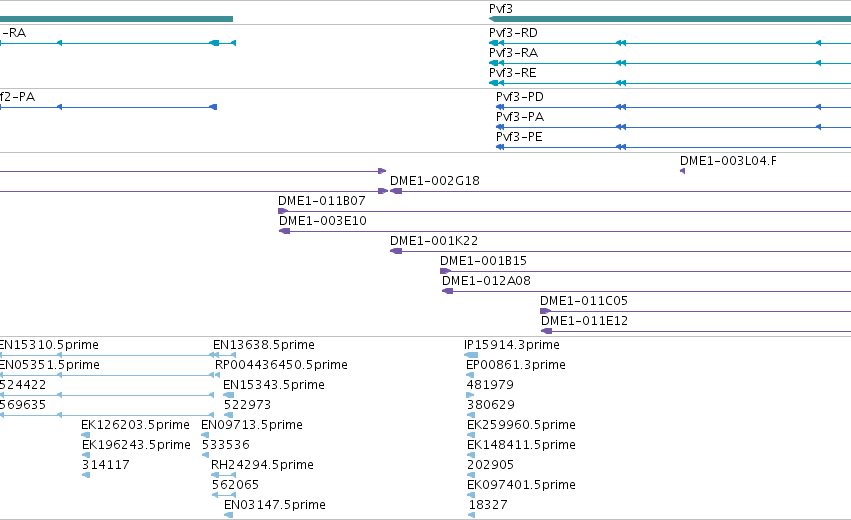This screenshot has height=520, width=851.
Task: Select the EK196243.5prime EST
Action: (x=136, y=446)
